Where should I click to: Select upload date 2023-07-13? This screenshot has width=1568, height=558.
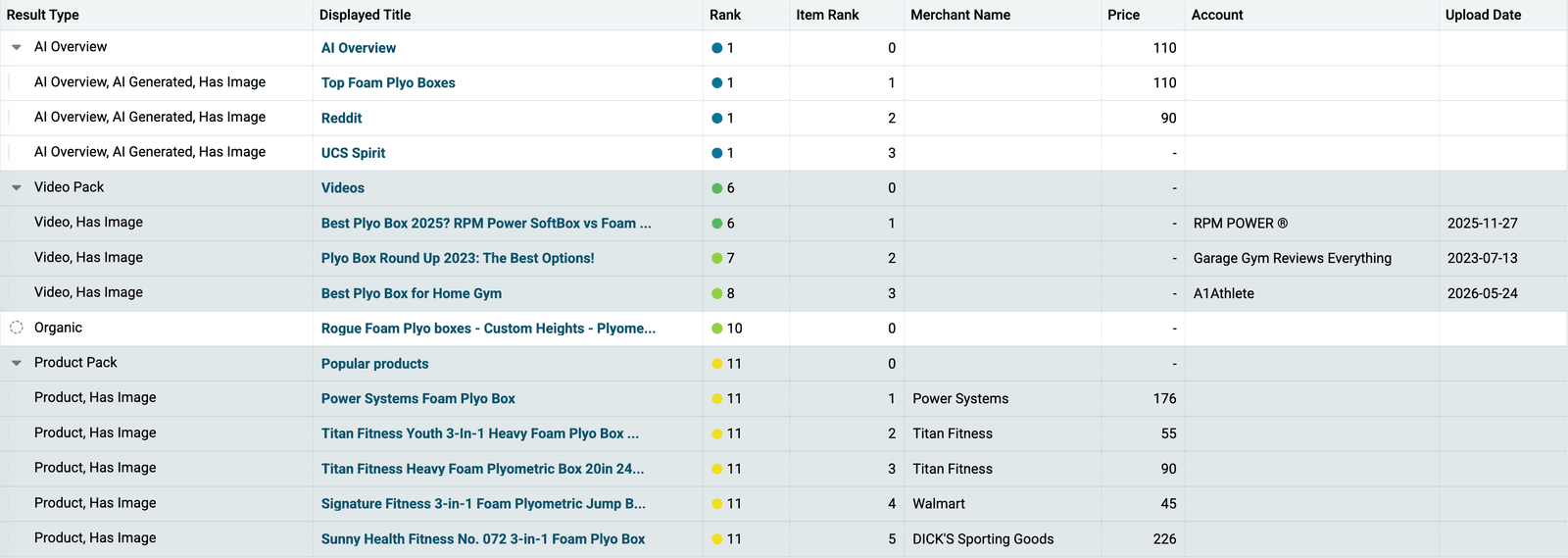point(1483,258)
